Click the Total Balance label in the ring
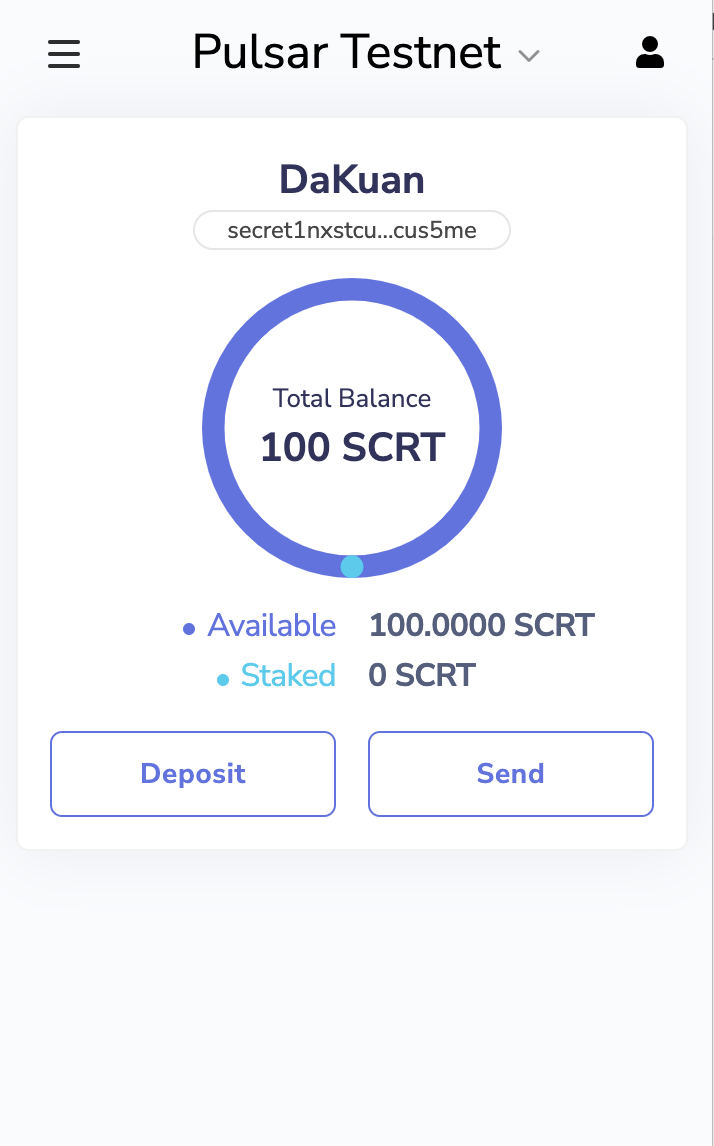714x1146 pixels. click(352, 398)
